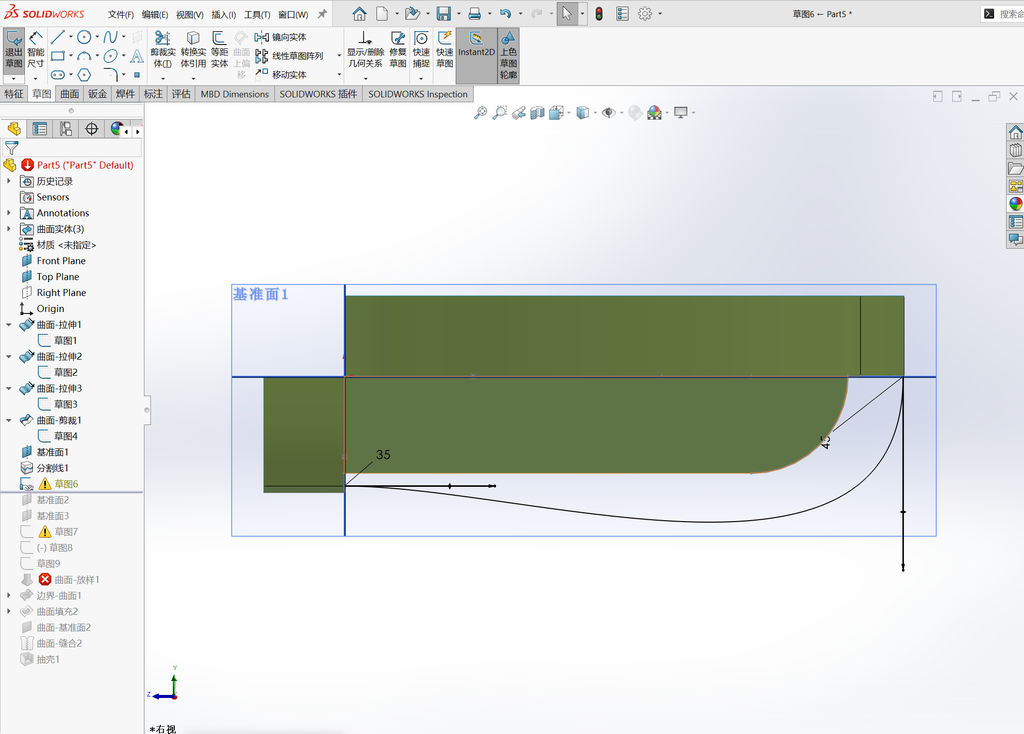1024x734 pixels.
Task: Select the Circle sketch tool
Action: [84, 37]
